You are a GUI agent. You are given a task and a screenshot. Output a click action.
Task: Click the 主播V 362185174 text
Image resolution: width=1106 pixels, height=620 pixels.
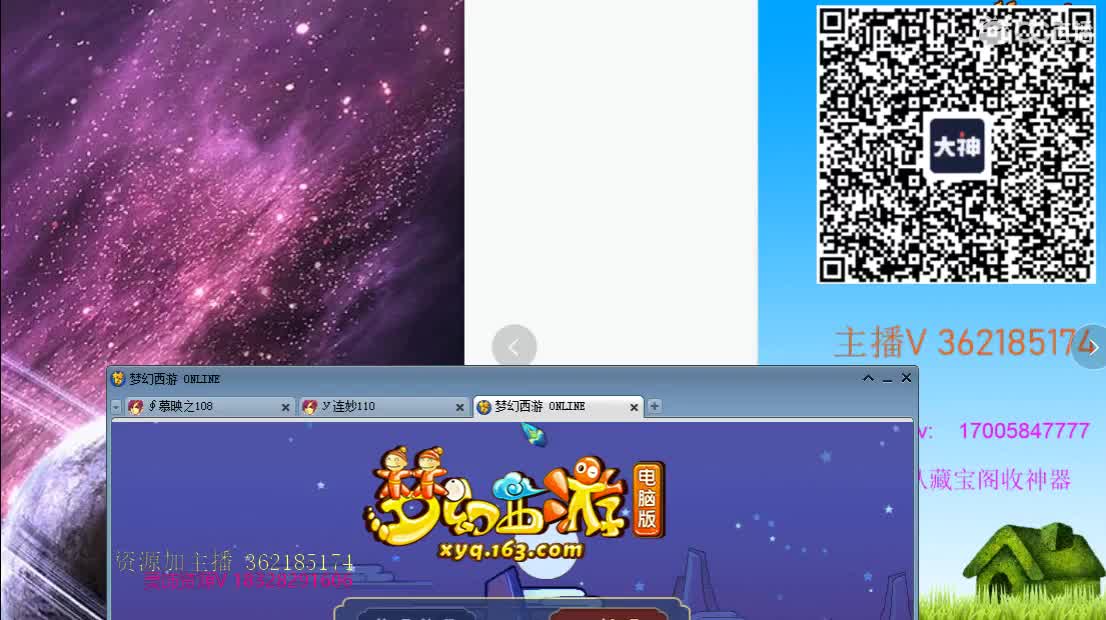(x=964, y=343)
